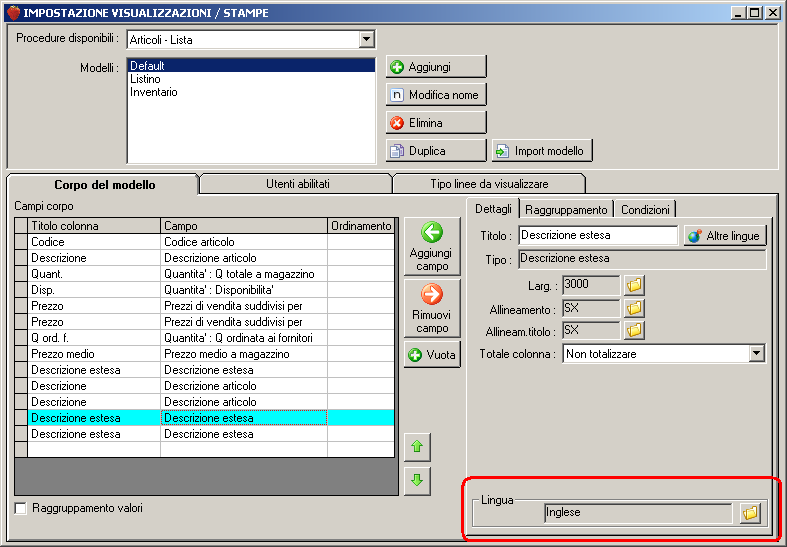This screenshot has height=547, width=787.
Task: Click the Tipo field Descrizione estesa
Action: (x=642, y=259)
